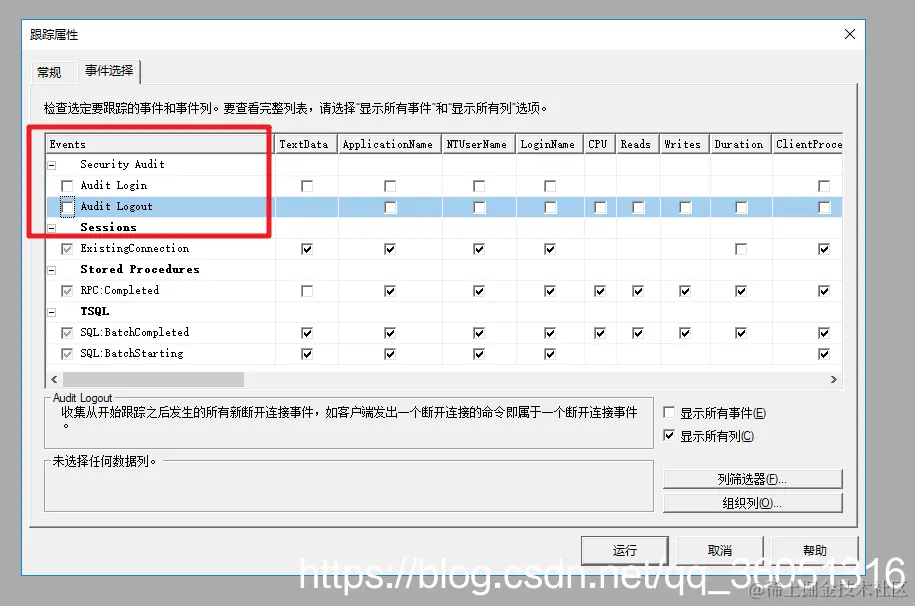Open the 列筛选器 dialog button
This screenshot has width=915, height=606.
click(752, 479)
